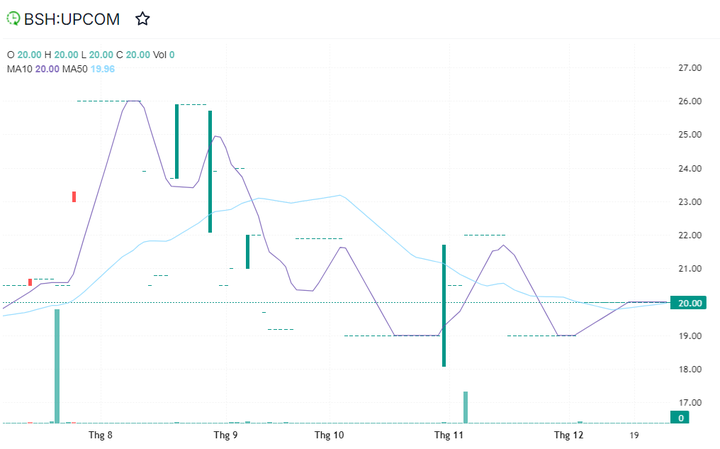Screen dimensions: 720x449
Task: Click the teal volume value tag
Action: point(681,418)
